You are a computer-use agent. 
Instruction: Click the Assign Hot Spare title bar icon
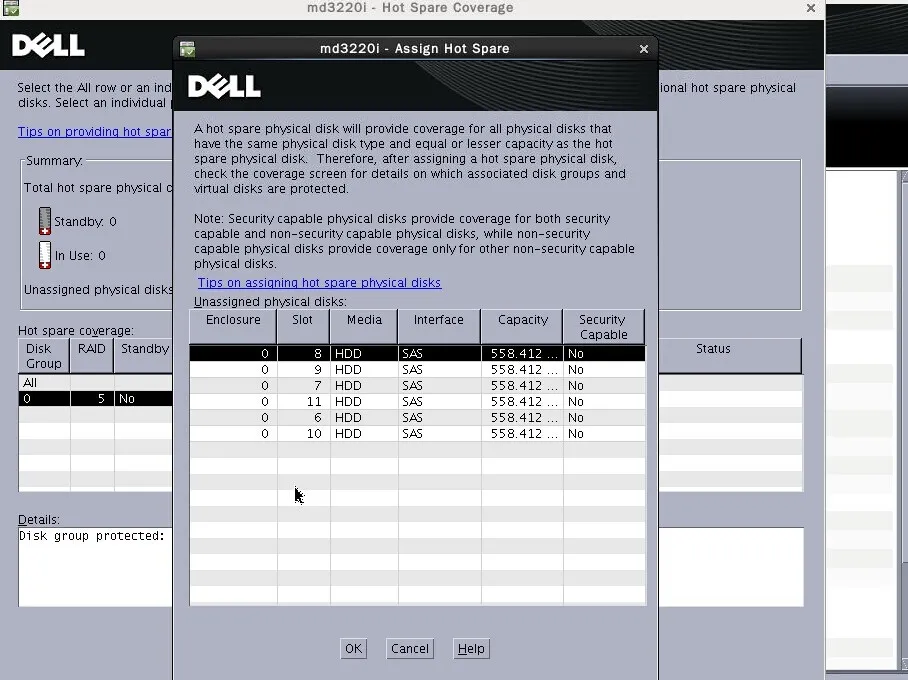(x=187, y=49)
